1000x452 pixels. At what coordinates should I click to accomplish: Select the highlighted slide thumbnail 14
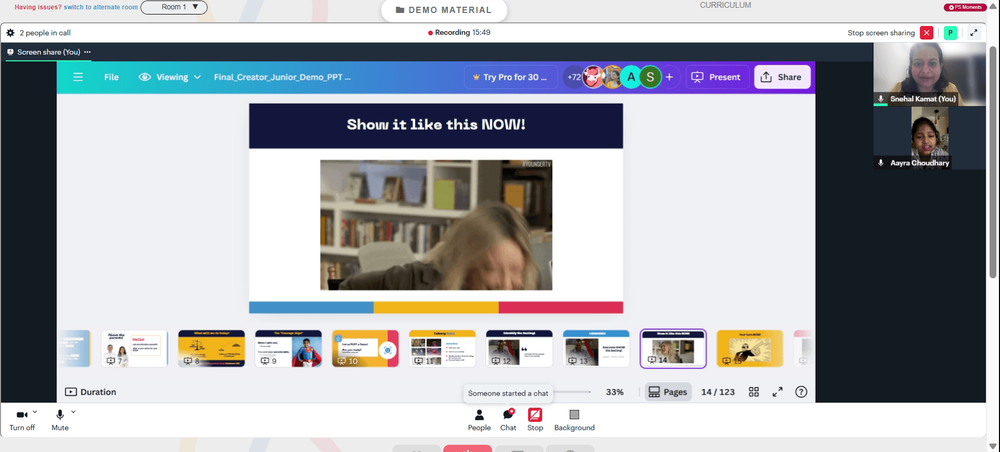coord(673,349)
